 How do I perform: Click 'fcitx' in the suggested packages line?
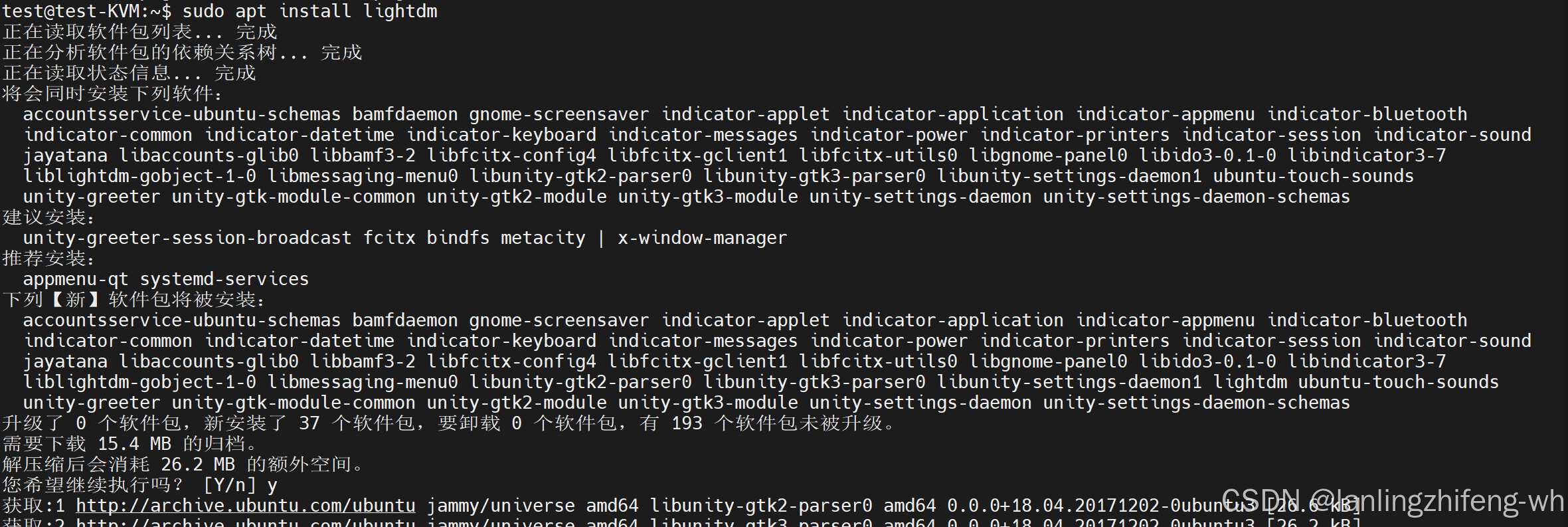pyautogui.click(x=389, y=238)
